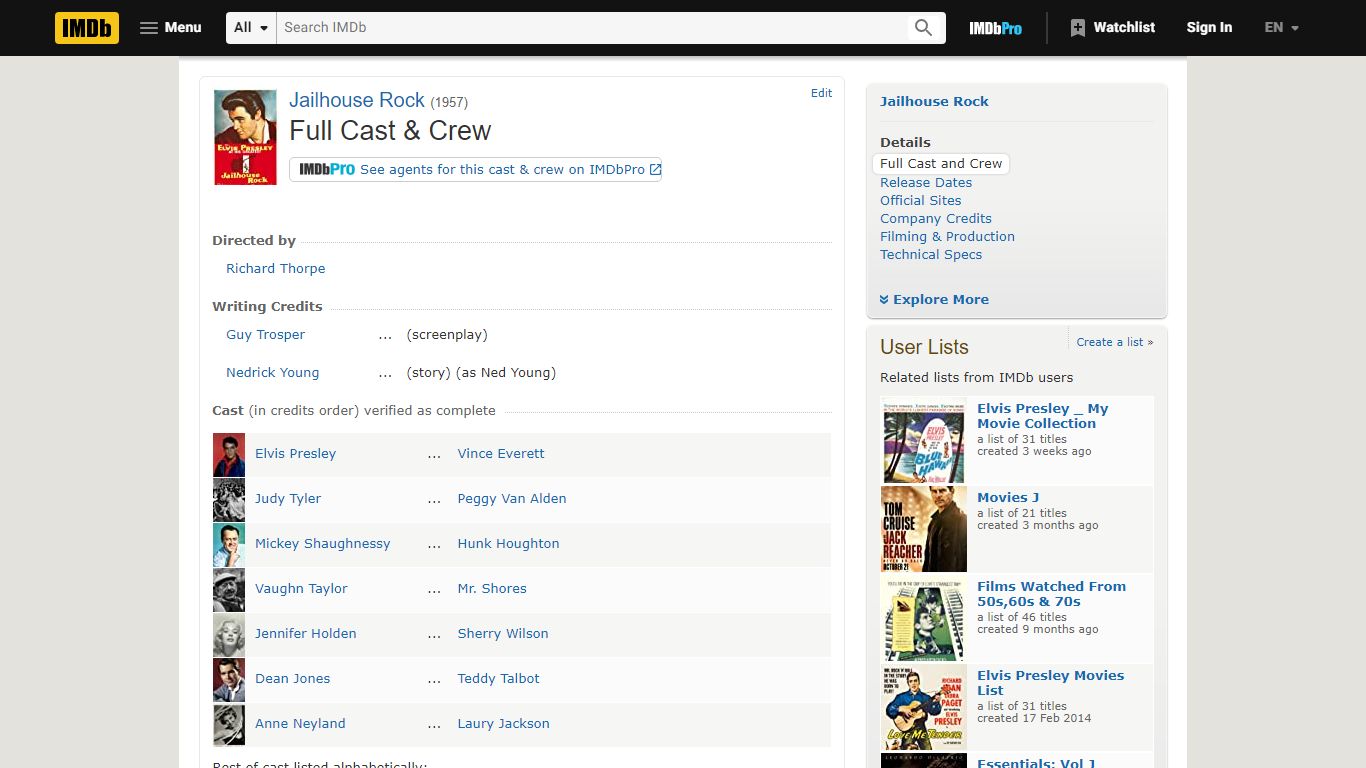Open the Jailhouse Rock title link
1366x768 pixels.
(x=357, y=100)
